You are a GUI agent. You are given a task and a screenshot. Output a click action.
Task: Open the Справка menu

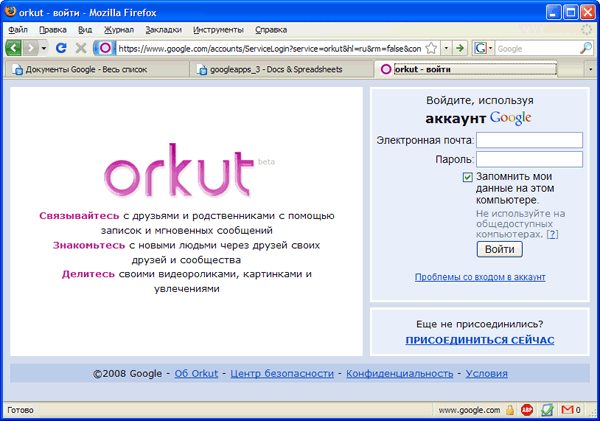pos(271,30)
